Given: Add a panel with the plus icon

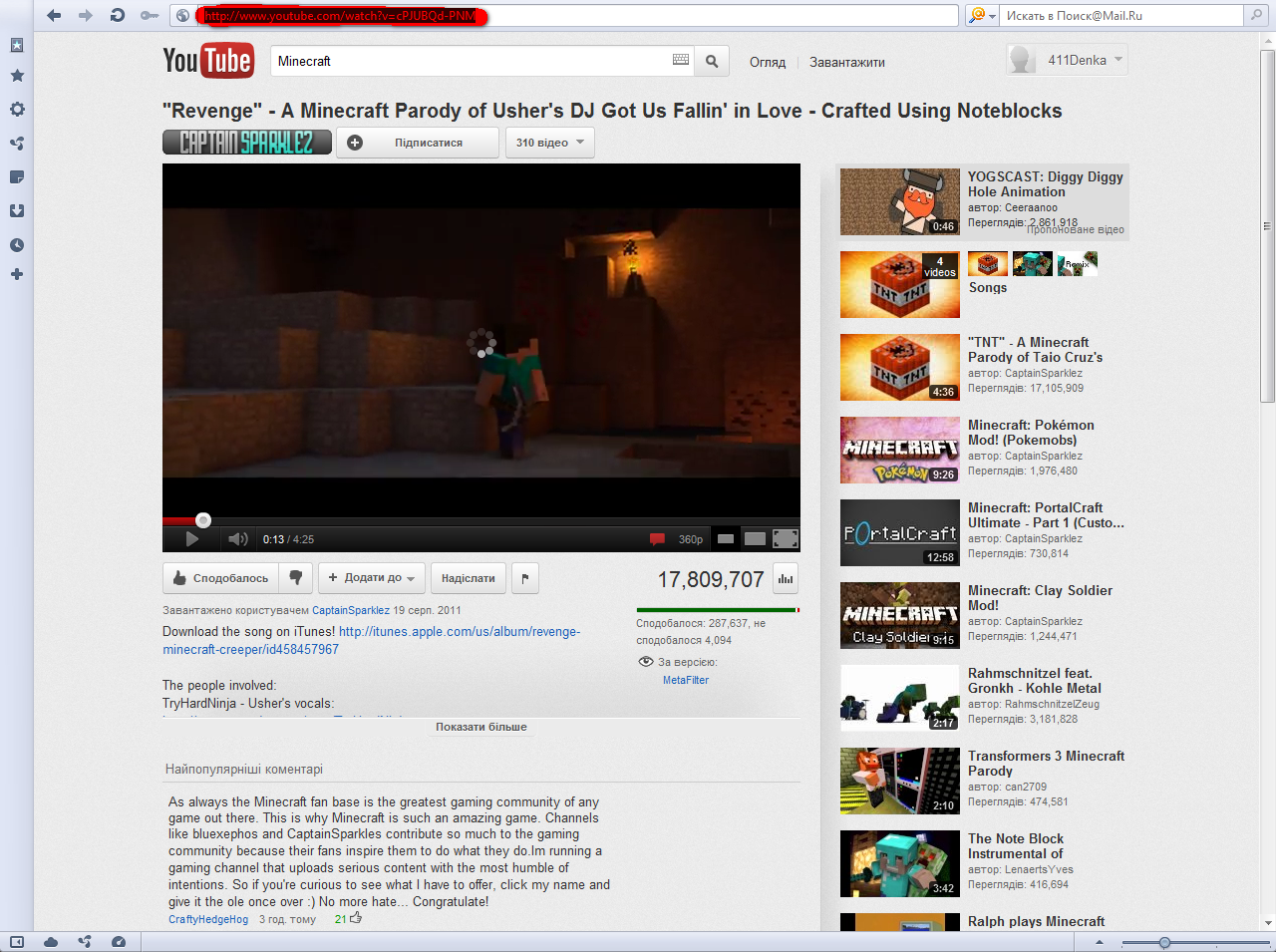Looking at the screenshot, I should point(17,274).
